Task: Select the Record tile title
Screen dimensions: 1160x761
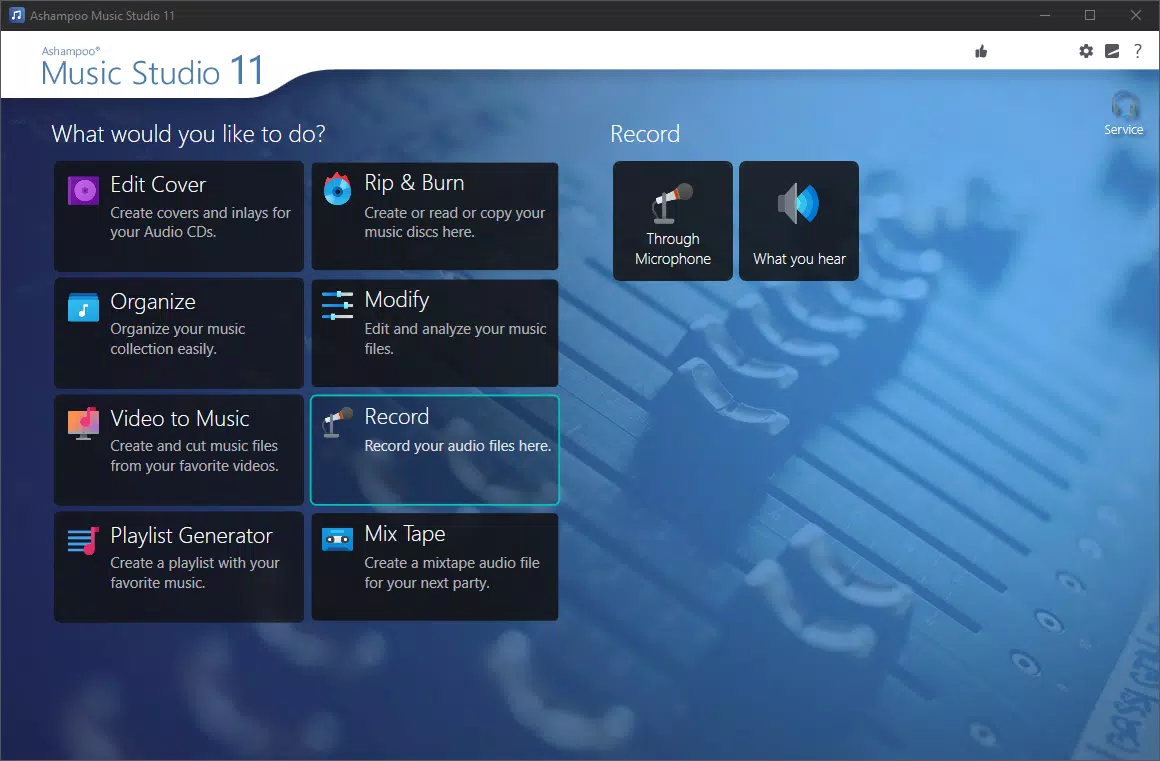Action: (x=397, y=416)
